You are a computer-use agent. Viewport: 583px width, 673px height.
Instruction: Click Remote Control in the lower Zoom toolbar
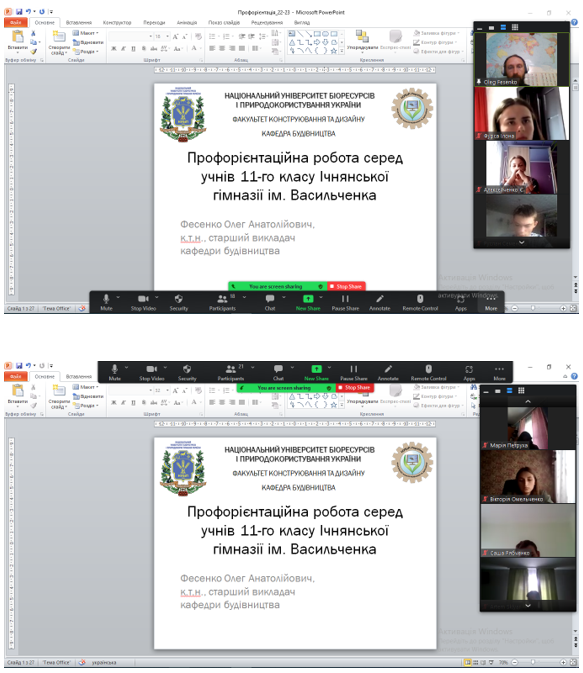pos(428,373)
